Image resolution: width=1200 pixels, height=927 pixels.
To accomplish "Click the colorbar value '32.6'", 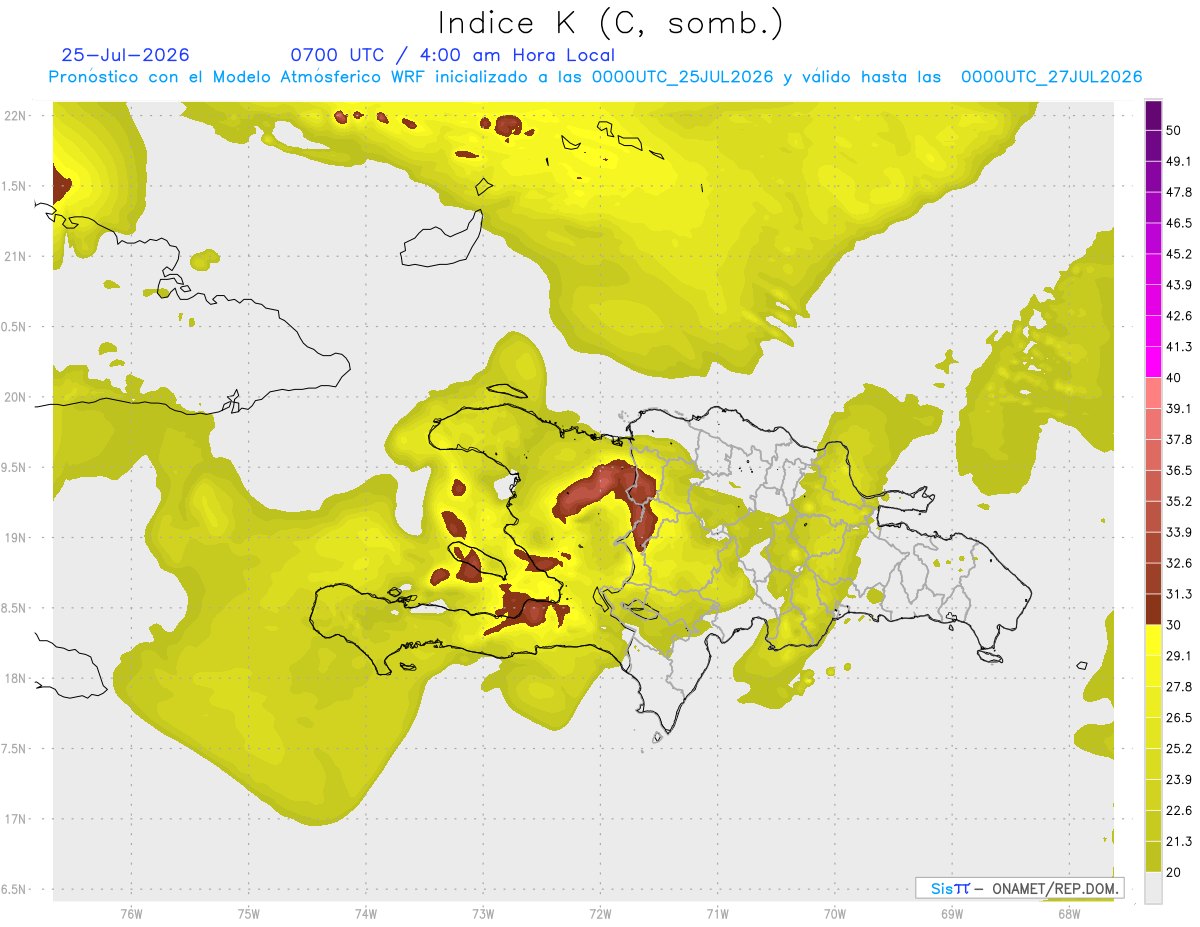I will pyautogui.click(x=1179, y=563).
